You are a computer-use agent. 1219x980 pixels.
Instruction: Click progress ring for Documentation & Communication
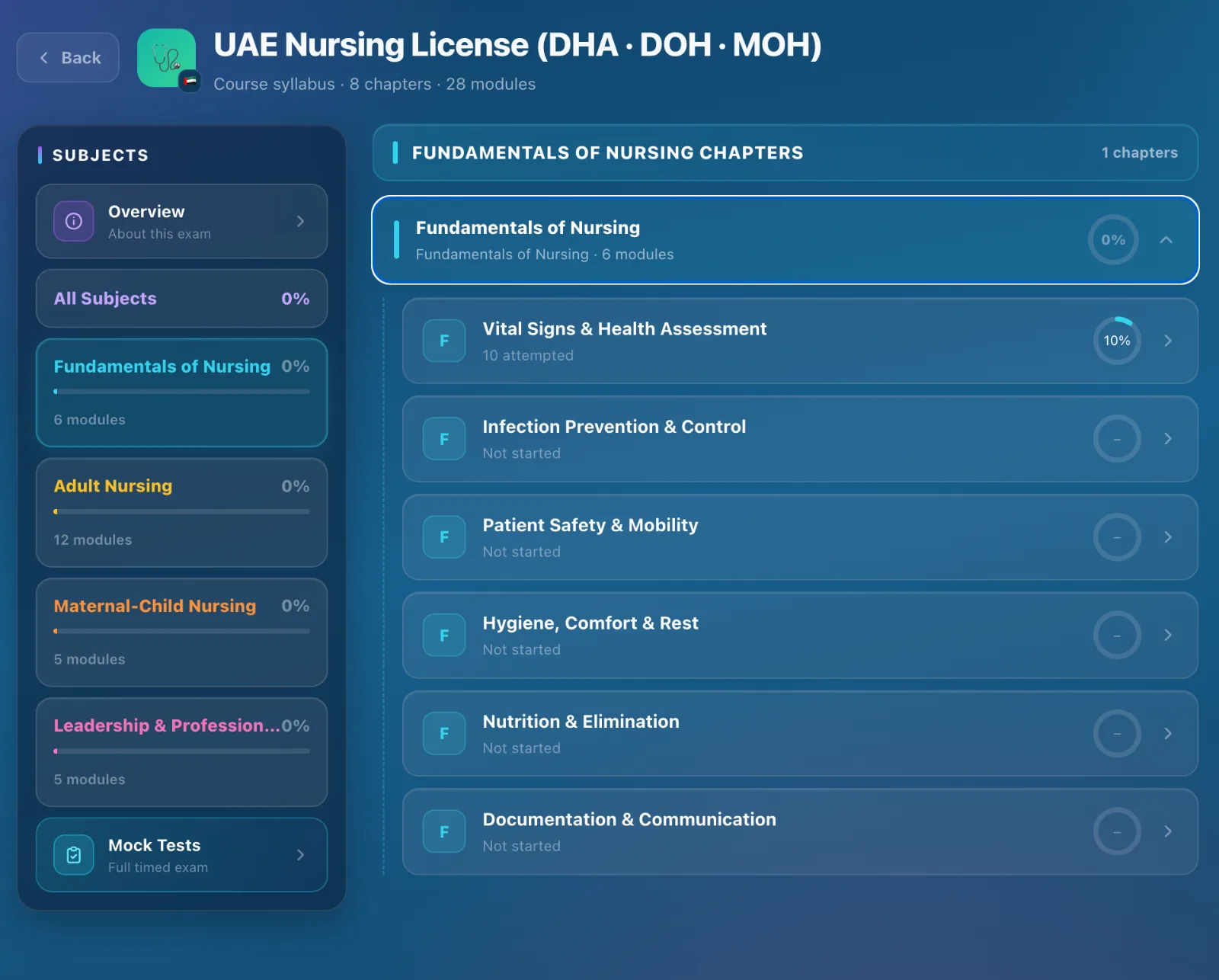point(1117,831)
